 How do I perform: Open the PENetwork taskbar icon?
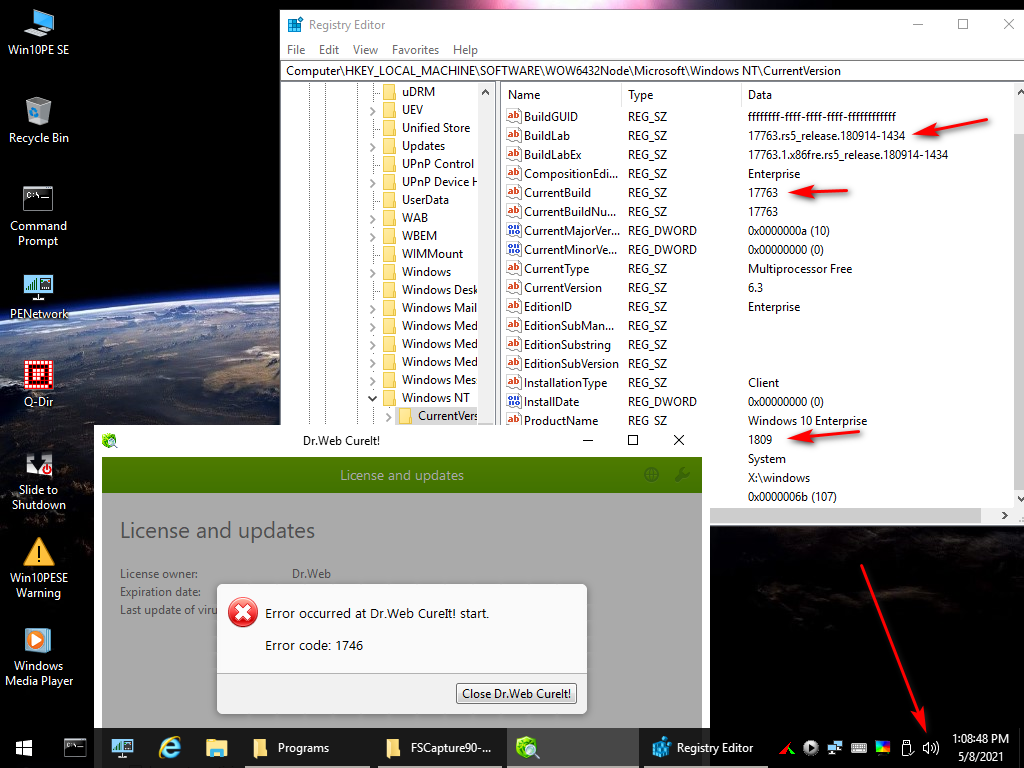[x=122, y=748]
